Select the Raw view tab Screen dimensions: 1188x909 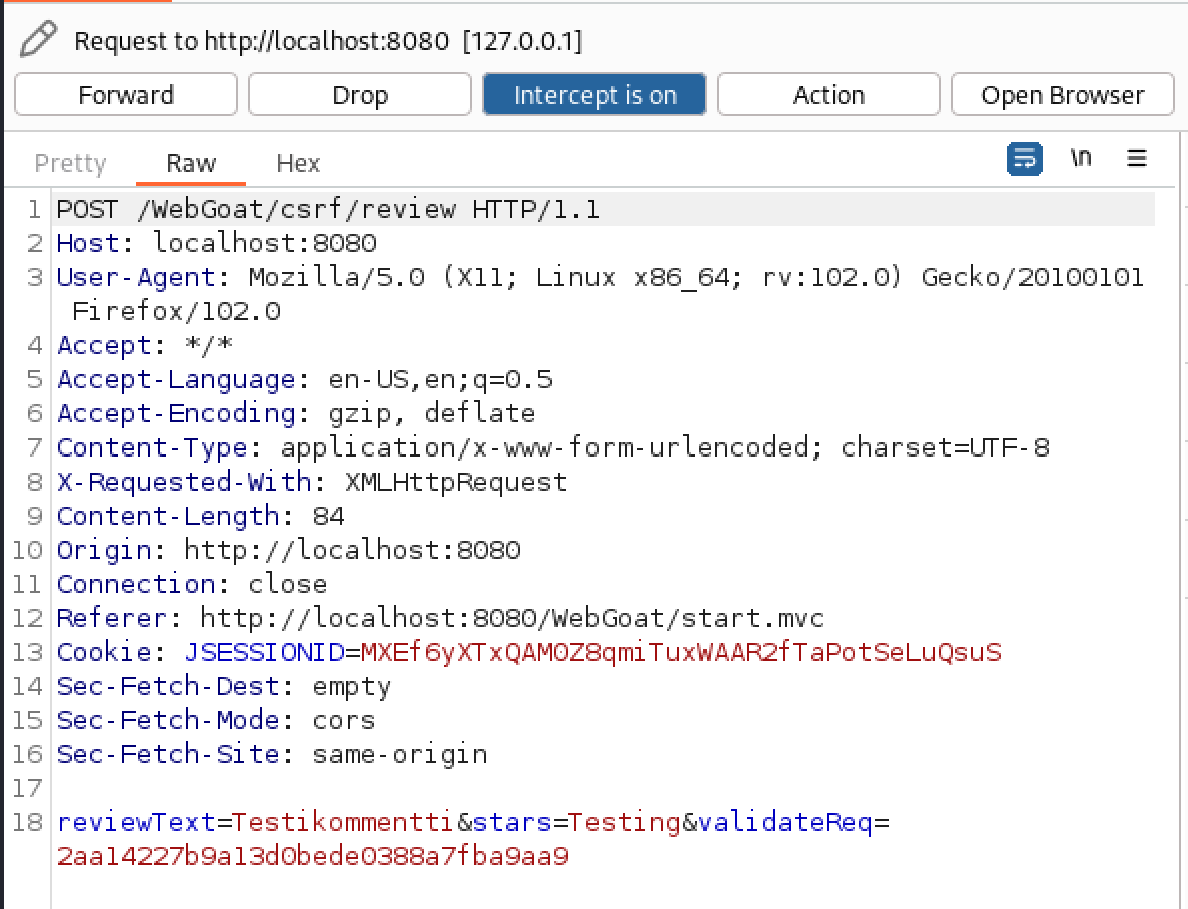click(191, 163)
